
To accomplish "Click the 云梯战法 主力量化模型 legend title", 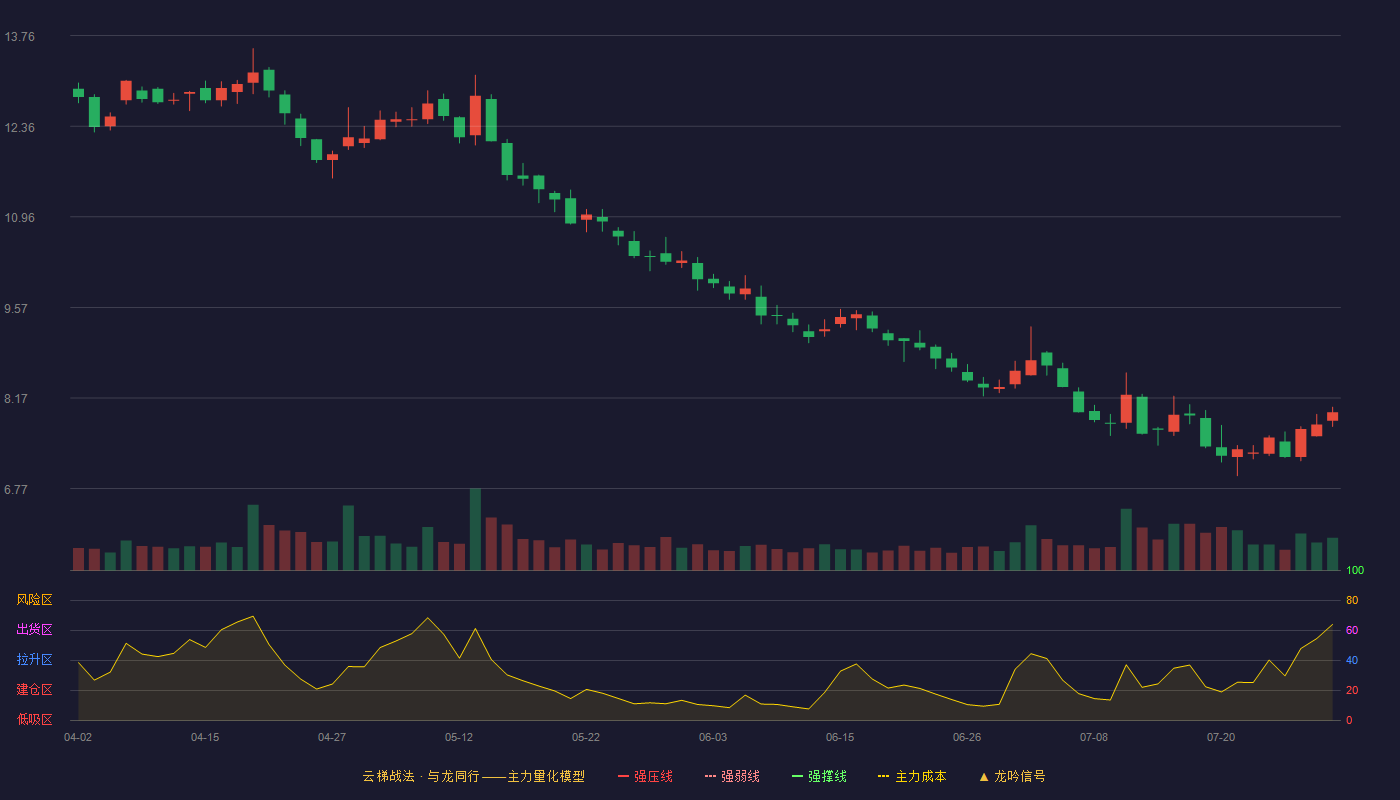I will [473, 776].
